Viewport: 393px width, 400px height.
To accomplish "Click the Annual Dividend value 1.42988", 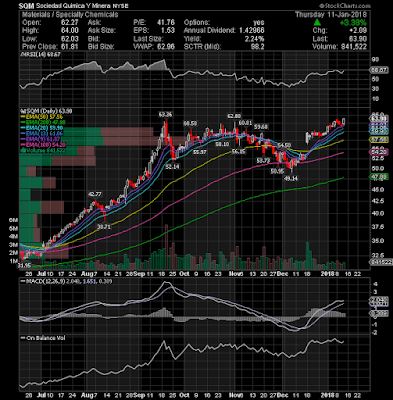I will coord(252,31).
